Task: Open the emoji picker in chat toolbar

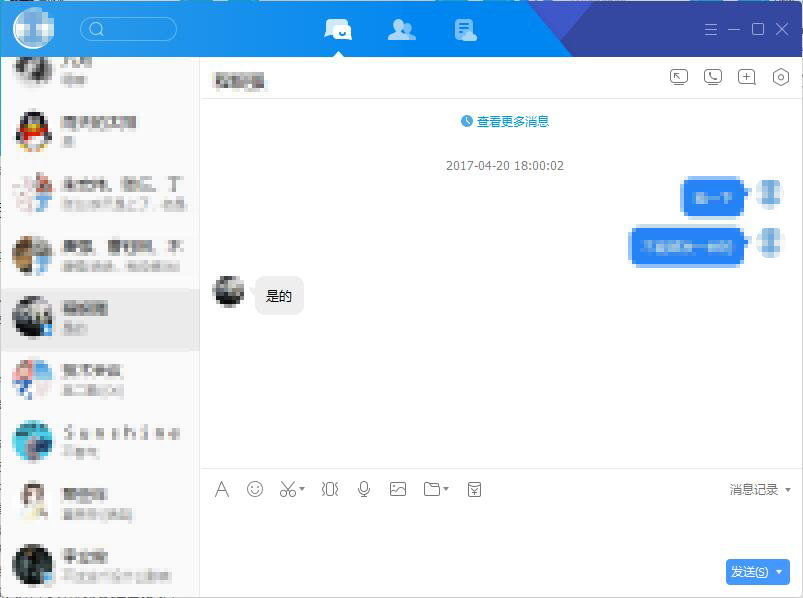Action: coord(255,489)
